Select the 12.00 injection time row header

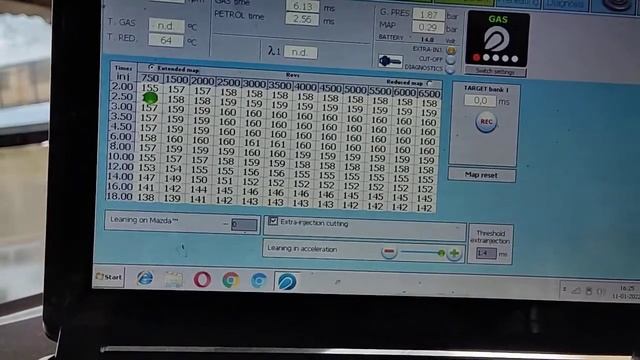(120, 166)
